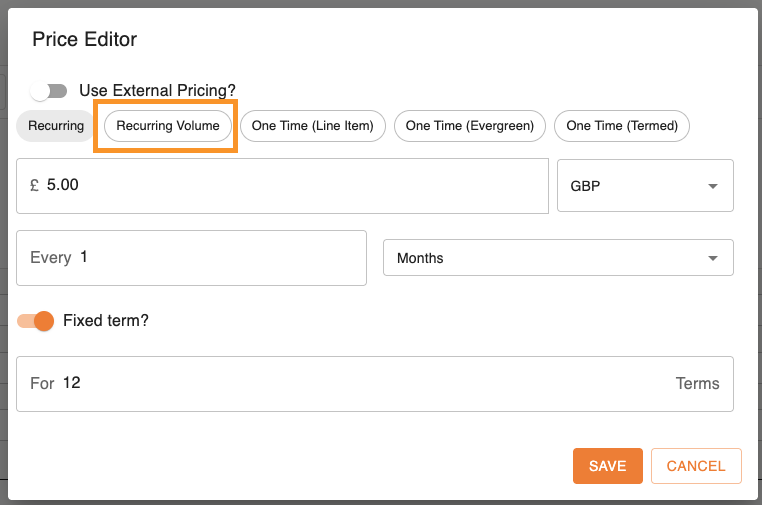
Task: Select the Recurring pricing chip
Action: [56, 126]
